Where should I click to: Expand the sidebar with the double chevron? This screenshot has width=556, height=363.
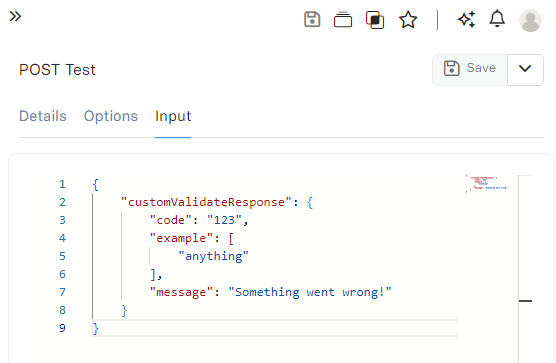point(15,16)
